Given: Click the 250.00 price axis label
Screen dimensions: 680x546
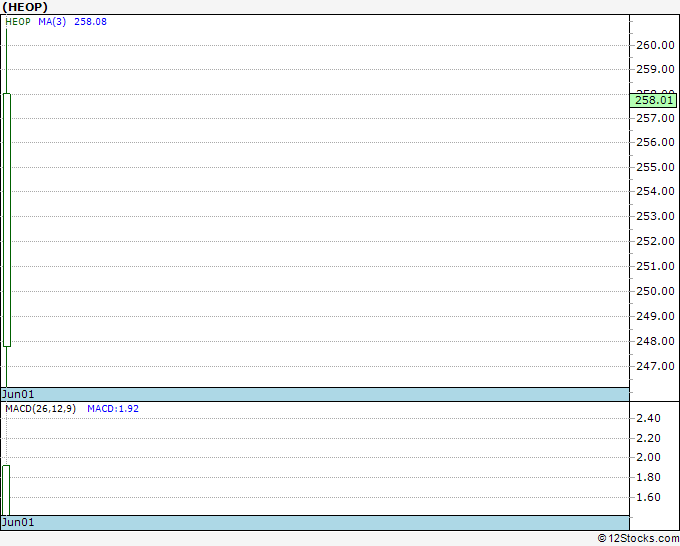Looking at the screenshot, I should pyautogui.click(x=655, y=291).
